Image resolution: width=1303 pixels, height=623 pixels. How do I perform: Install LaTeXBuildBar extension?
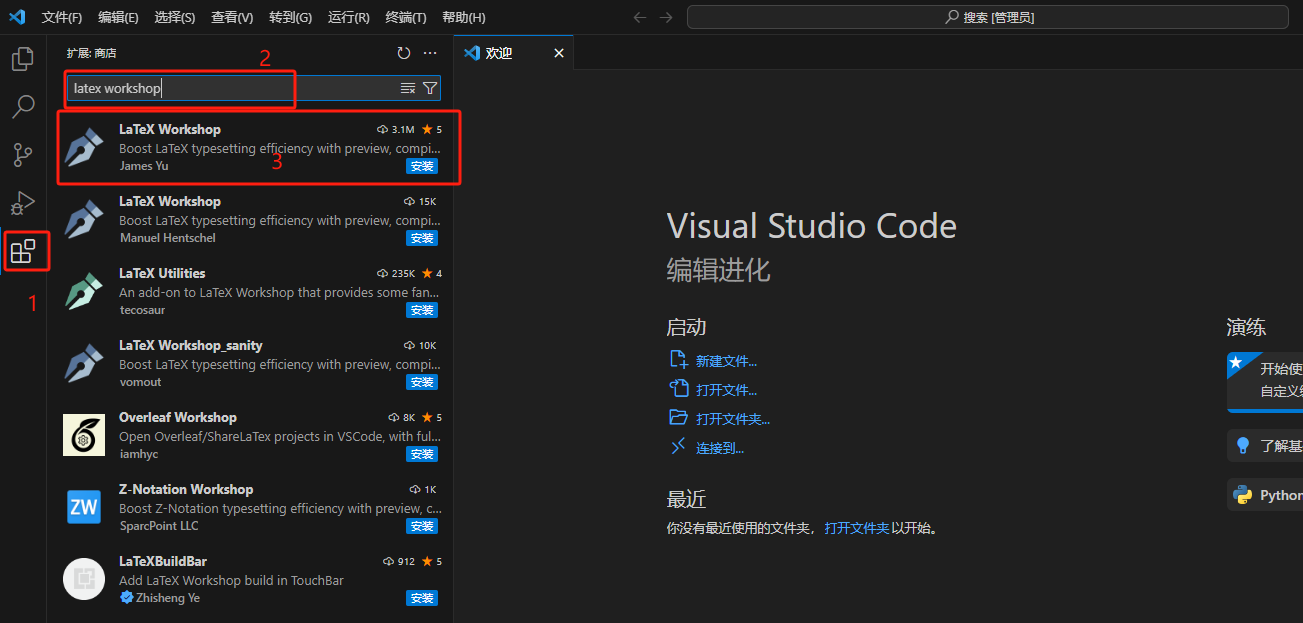pyautogui.click(x=422, y=598)
